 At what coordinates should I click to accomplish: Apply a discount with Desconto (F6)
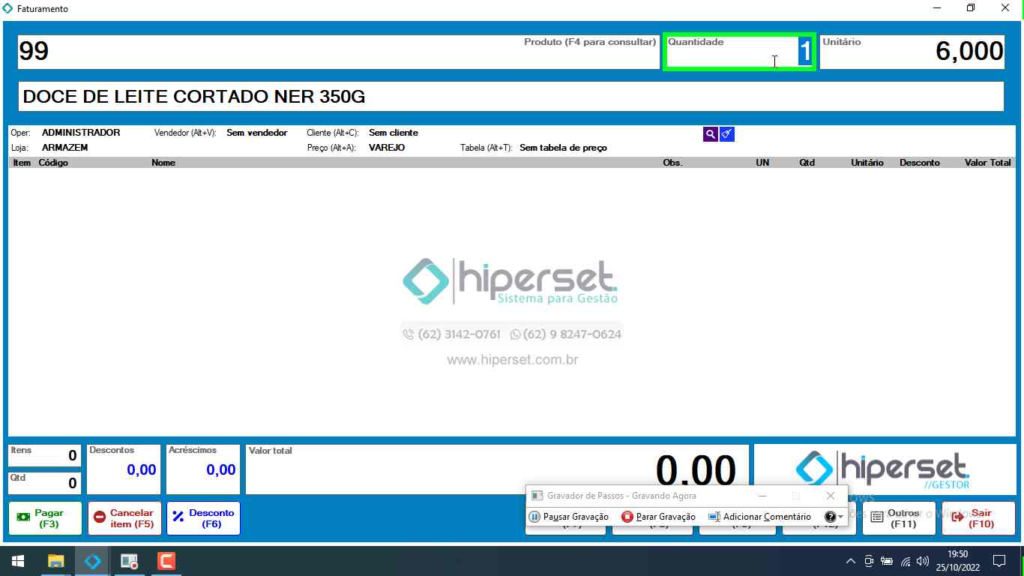pos(203,518)
